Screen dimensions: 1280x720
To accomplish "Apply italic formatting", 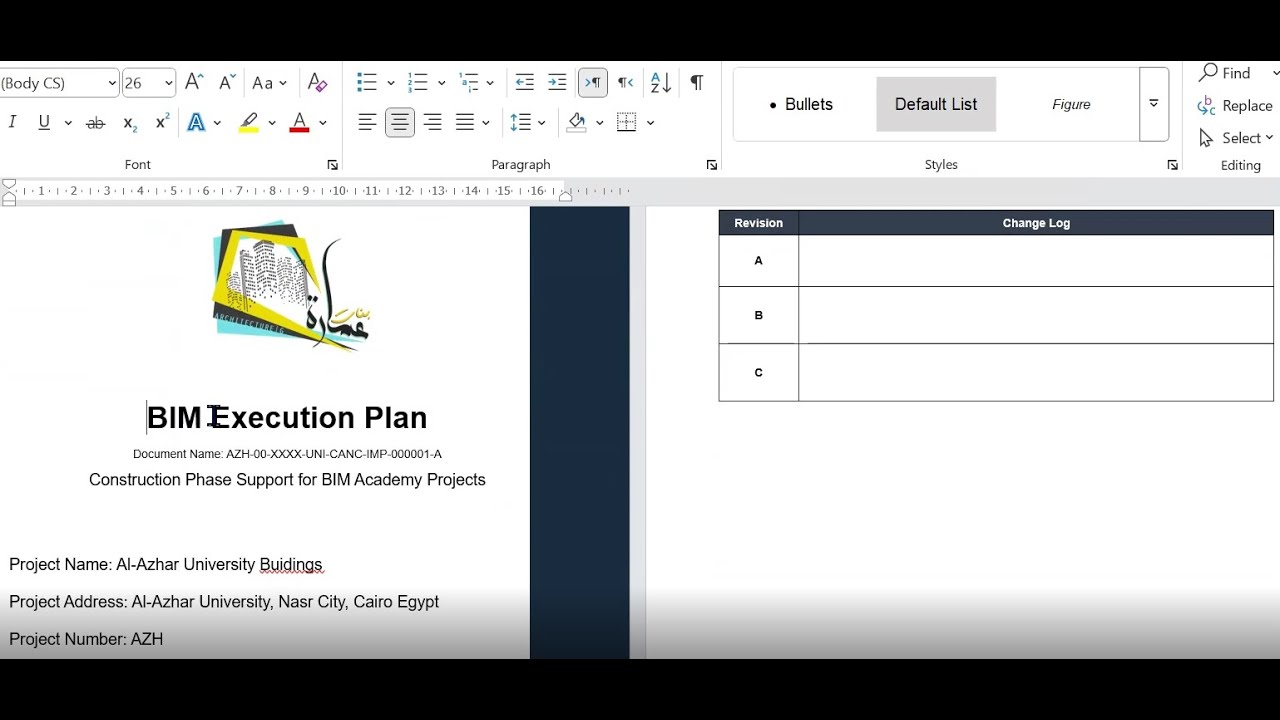I will pos(12,122).
